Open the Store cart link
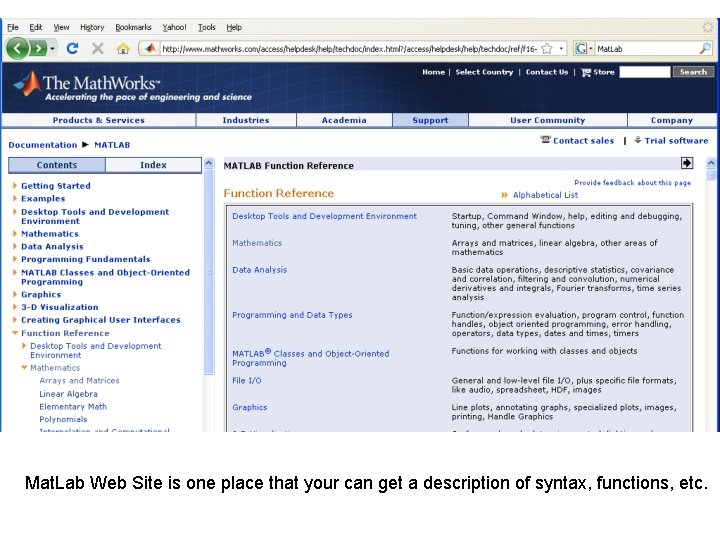This screenshot has height=540, width=720. [598, 72]
